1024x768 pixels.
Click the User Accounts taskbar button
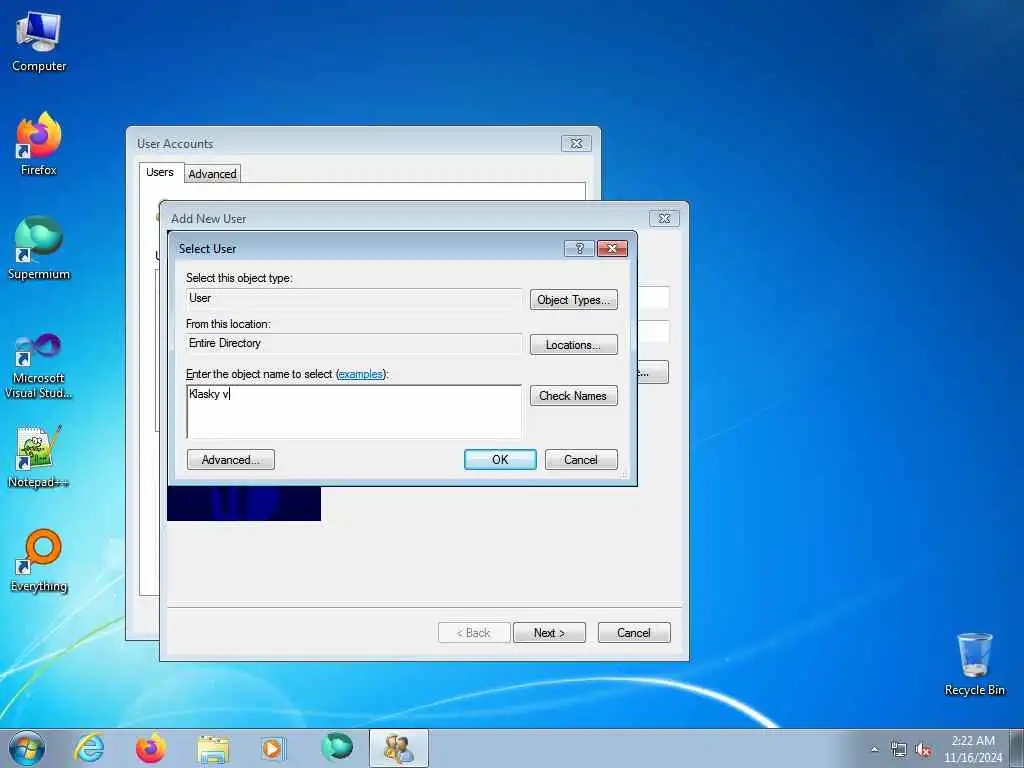(x=398, y=748)
